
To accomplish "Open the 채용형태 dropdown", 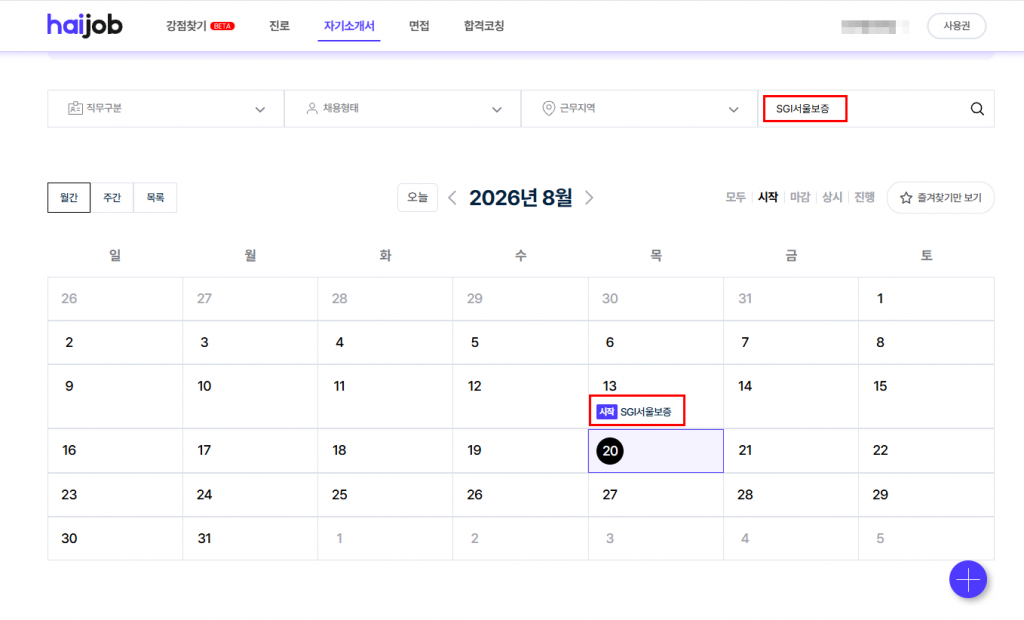I will pos(402,108).
